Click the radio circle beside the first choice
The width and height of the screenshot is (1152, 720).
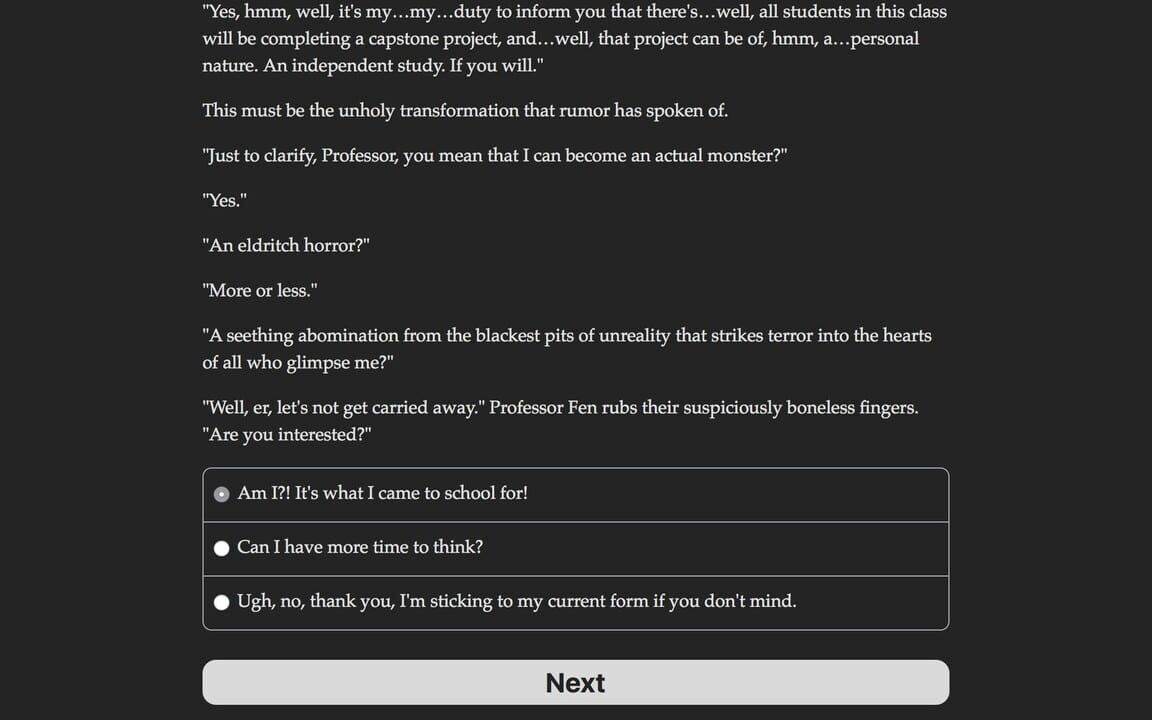click(221, 493)
